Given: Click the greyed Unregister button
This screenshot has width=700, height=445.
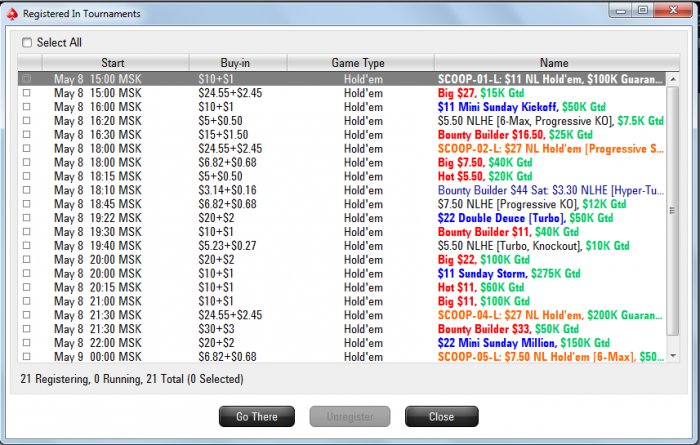Looking at the screenshot, I should pyautogui.click(x=350, y=416).
